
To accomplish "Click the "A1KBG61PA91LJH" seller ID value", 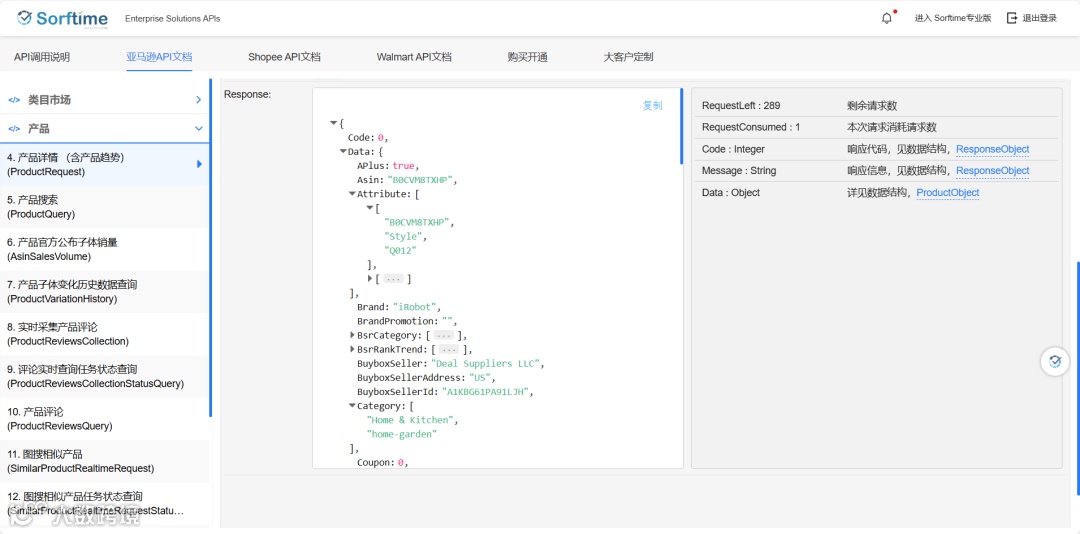I will [x=486, y=391].
